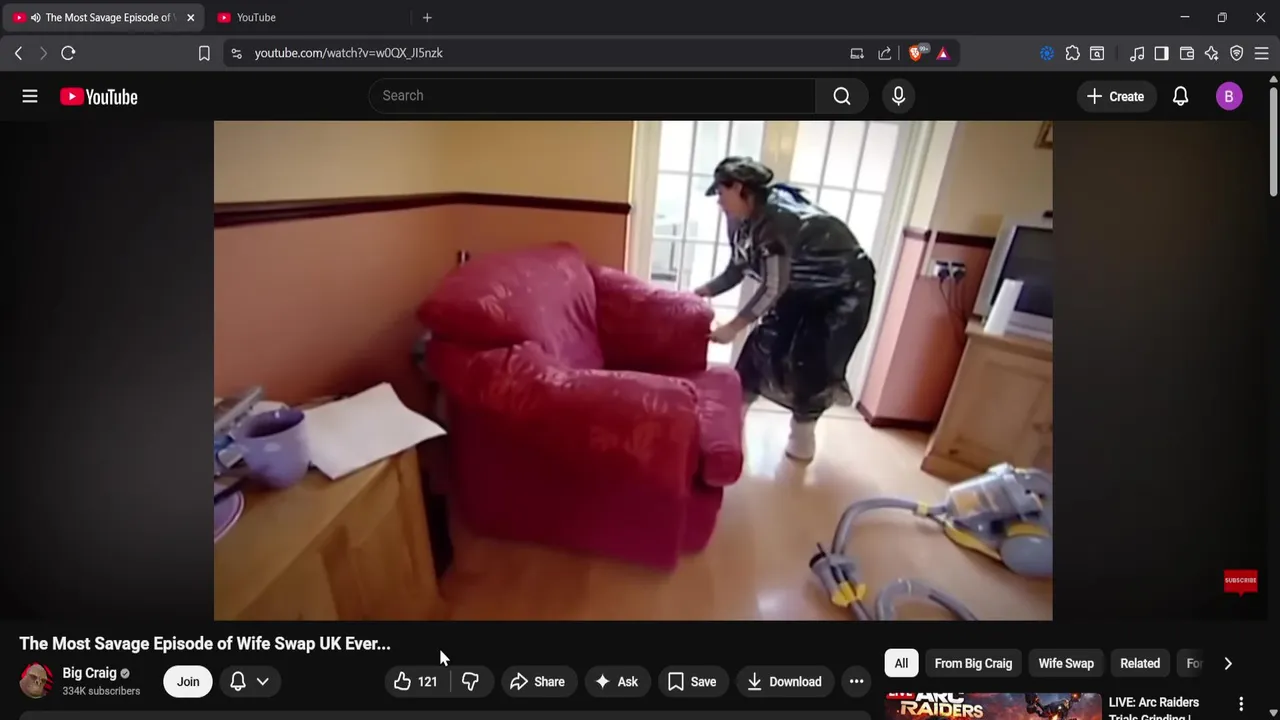Open Leo AI sparkle icon in the toolbar
This screenshot has width=1280, height=720.
[1211, 53]
